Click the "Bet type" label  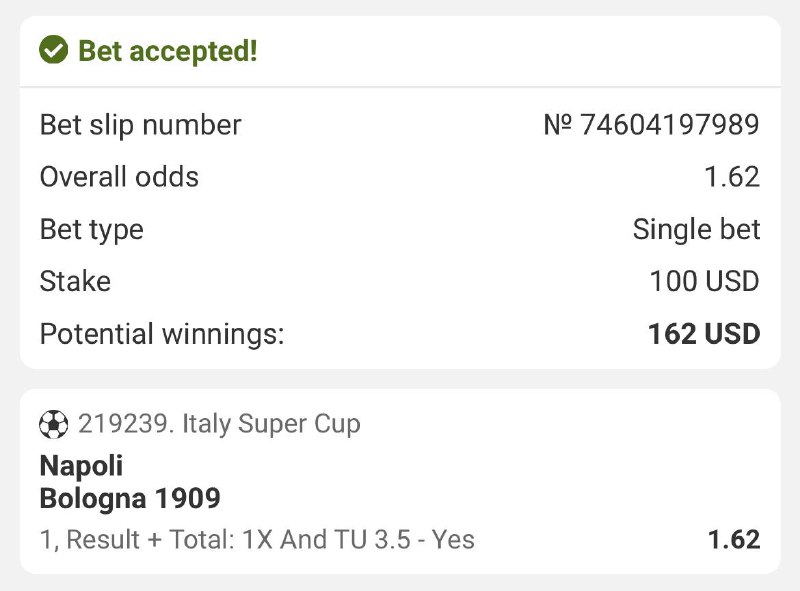pos(91,229)
